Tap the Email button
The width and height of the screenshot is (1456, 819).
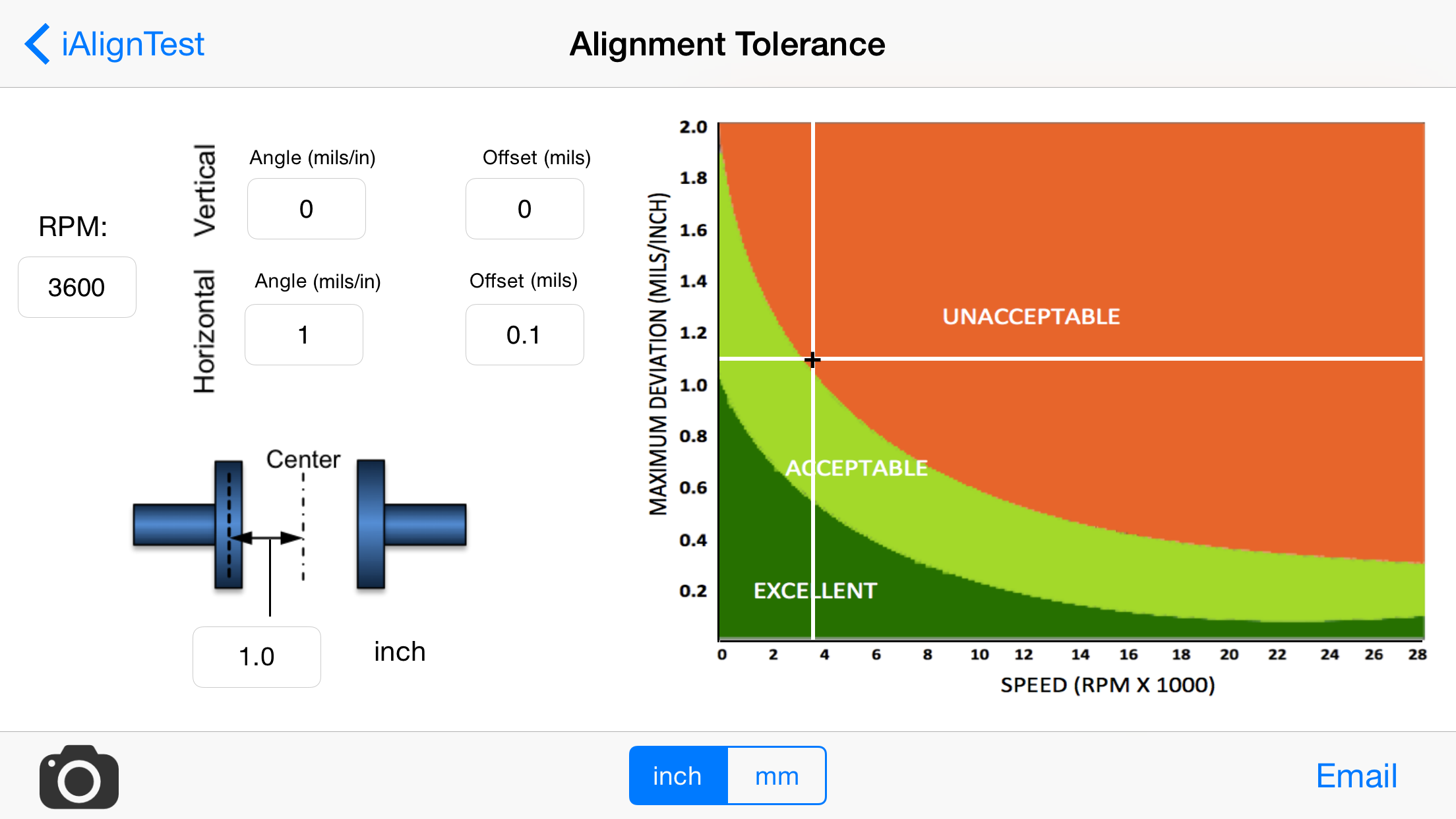1356,776
